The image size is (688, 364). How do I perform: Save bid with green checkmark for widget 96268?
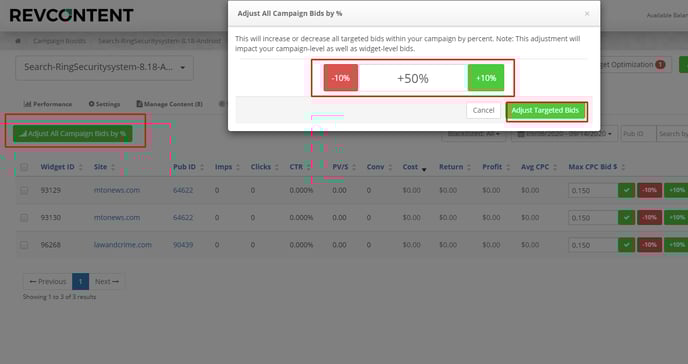pyautogui.click(x=627, y=245)
